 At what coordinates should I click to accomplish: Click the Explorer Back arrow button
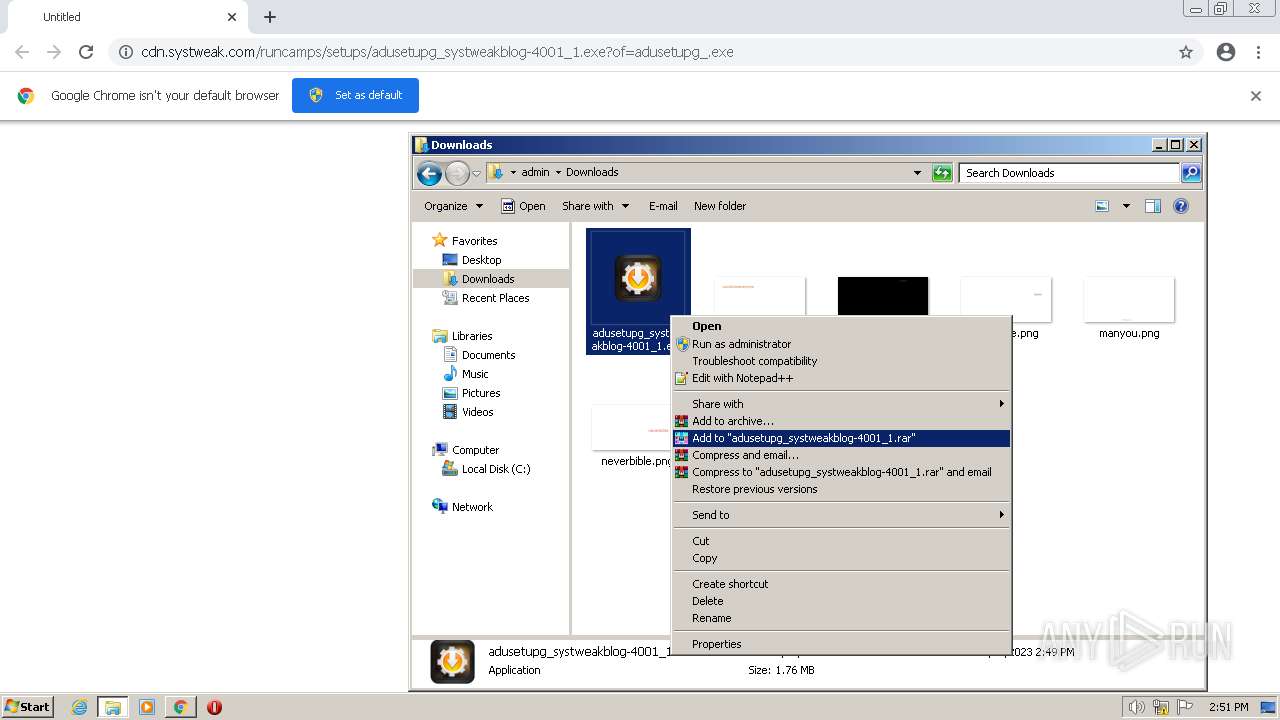pyautogui.click(x=430, y=174)
